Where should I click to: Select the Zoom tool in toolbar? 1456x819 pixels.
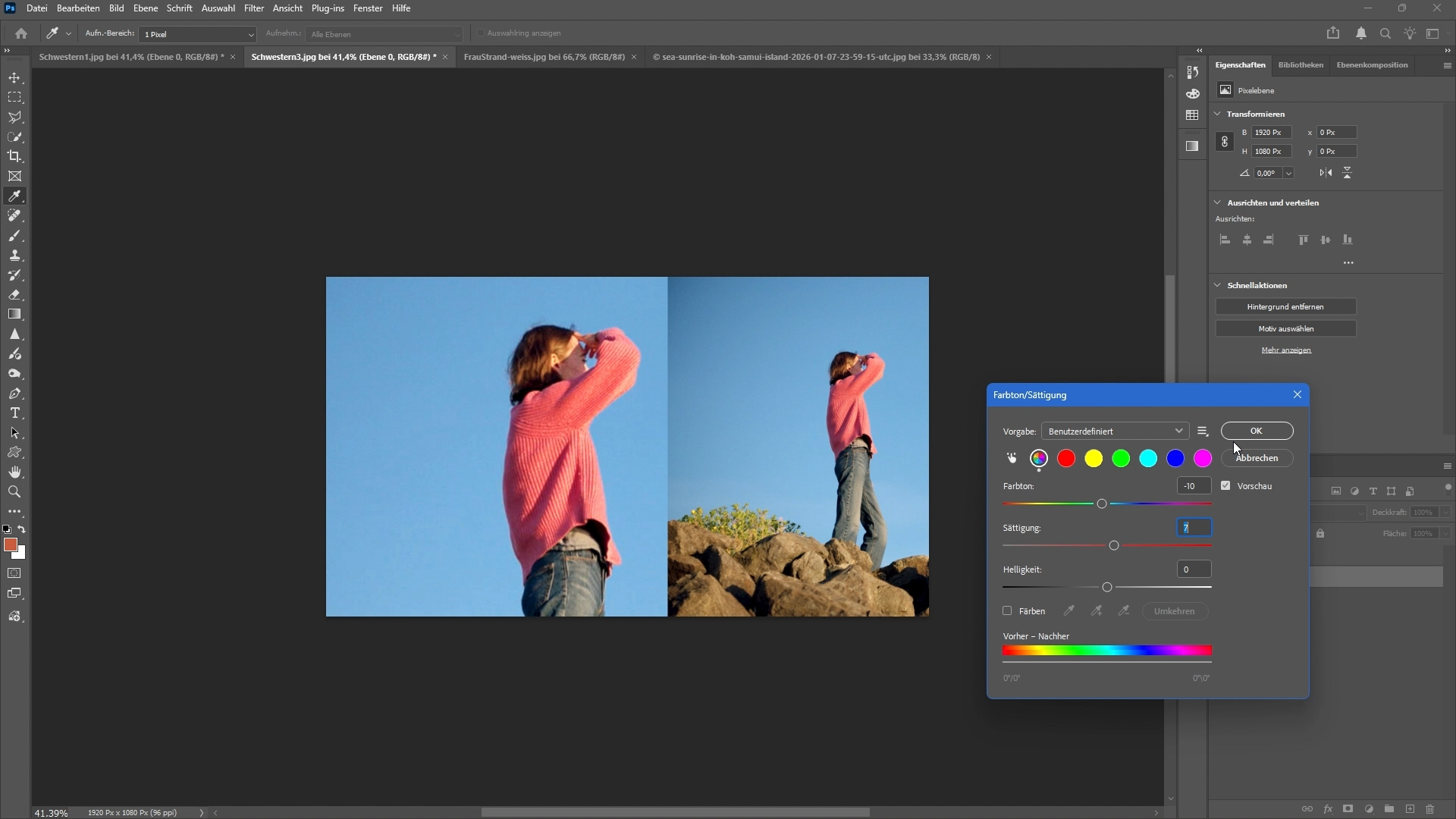[x=14, y=492]
